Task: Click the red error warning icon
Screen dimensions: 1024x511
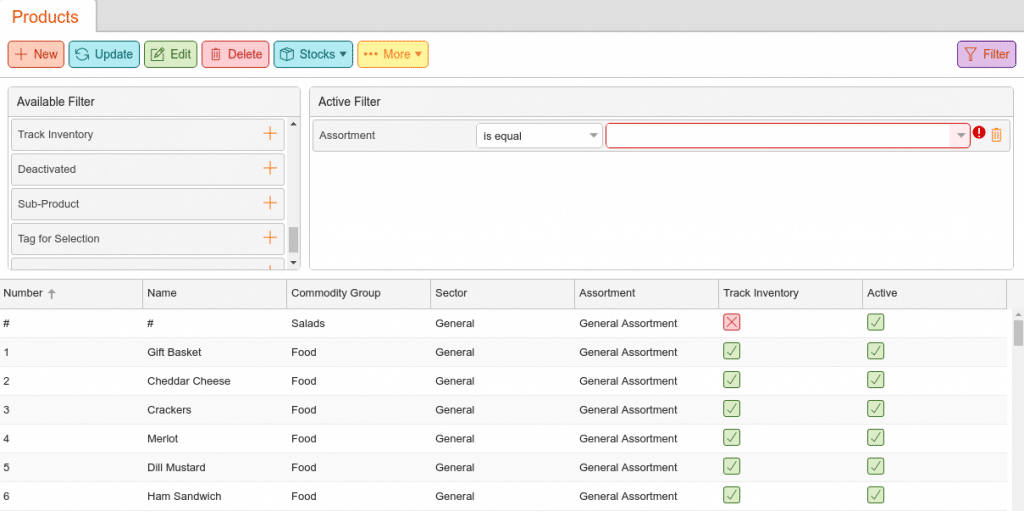Action: tap(979, 134)
